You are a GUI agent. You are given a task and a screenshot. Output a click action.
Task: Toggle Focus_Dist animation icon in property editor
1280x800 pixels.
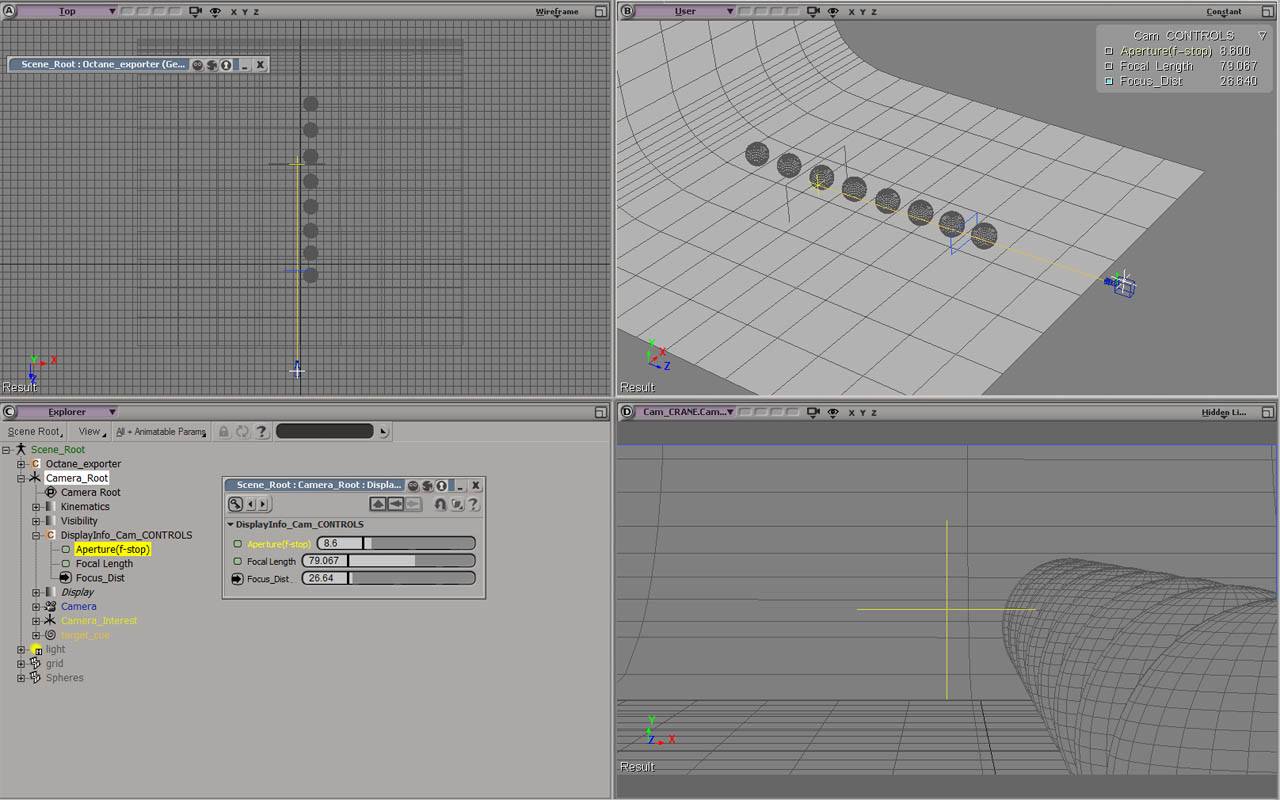point(238,579)
